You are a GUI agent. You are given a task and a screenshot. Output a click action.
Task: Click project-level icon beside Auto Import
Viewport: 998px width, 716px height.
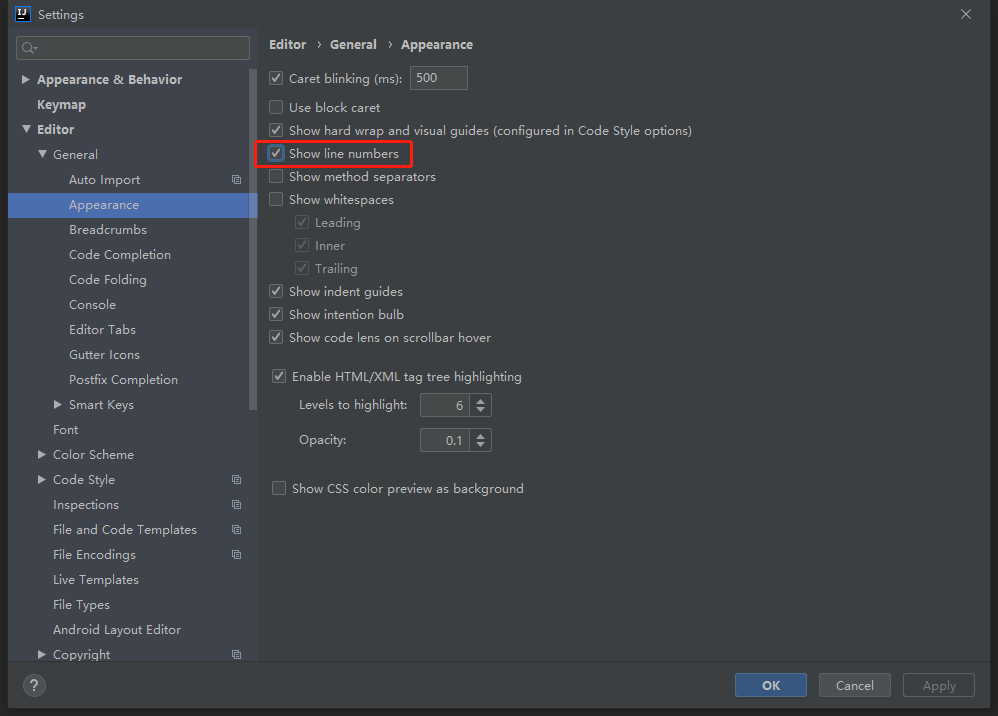click(236, 180)
